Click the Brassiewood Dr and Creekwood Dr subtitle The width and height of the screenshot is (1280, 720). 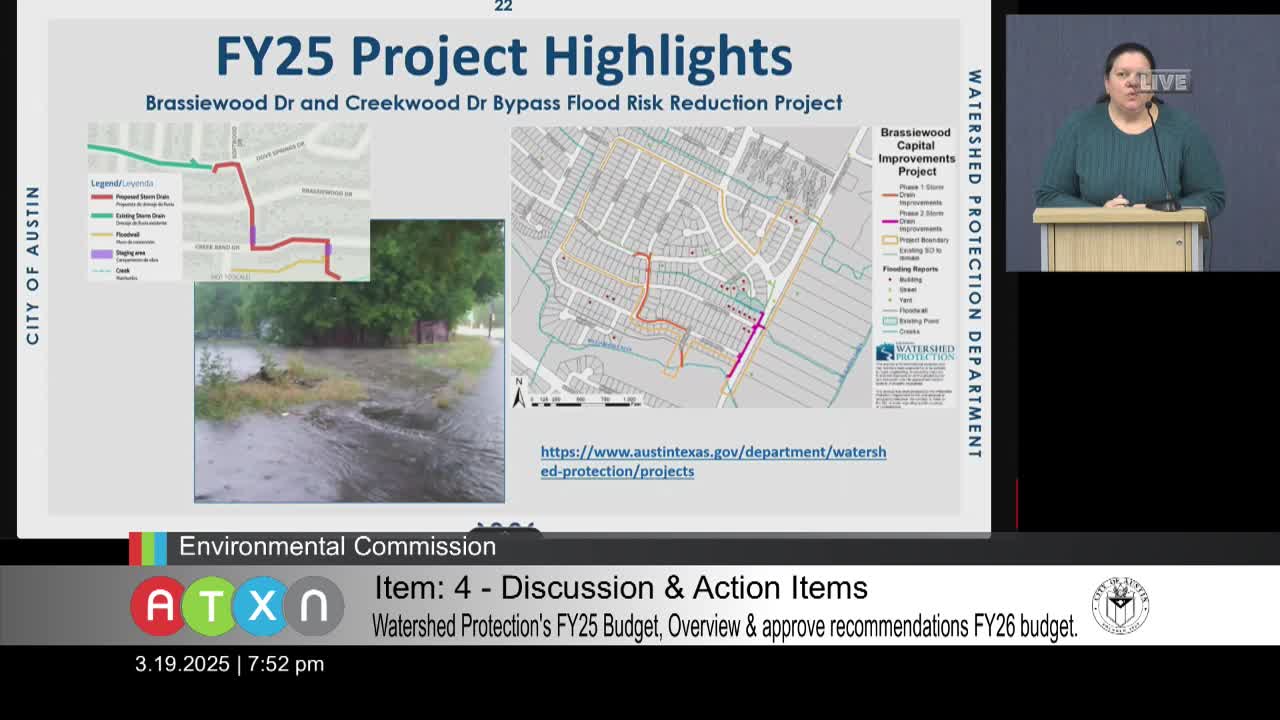[494, 103]
